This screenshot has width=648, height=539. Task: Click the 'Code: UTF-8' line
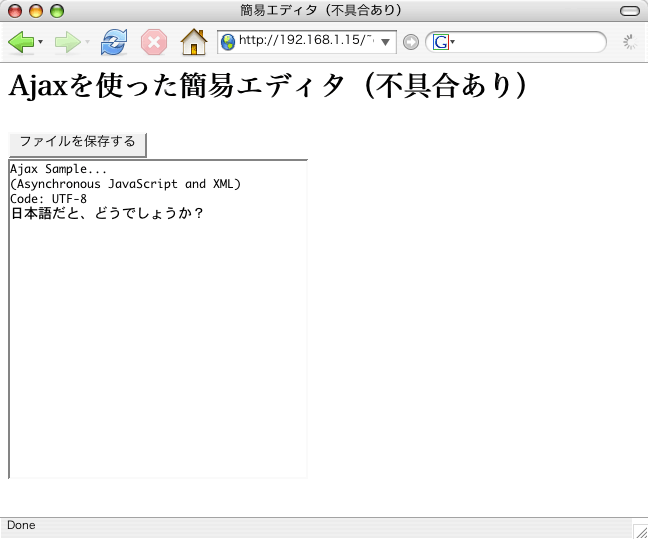(48, 199)
